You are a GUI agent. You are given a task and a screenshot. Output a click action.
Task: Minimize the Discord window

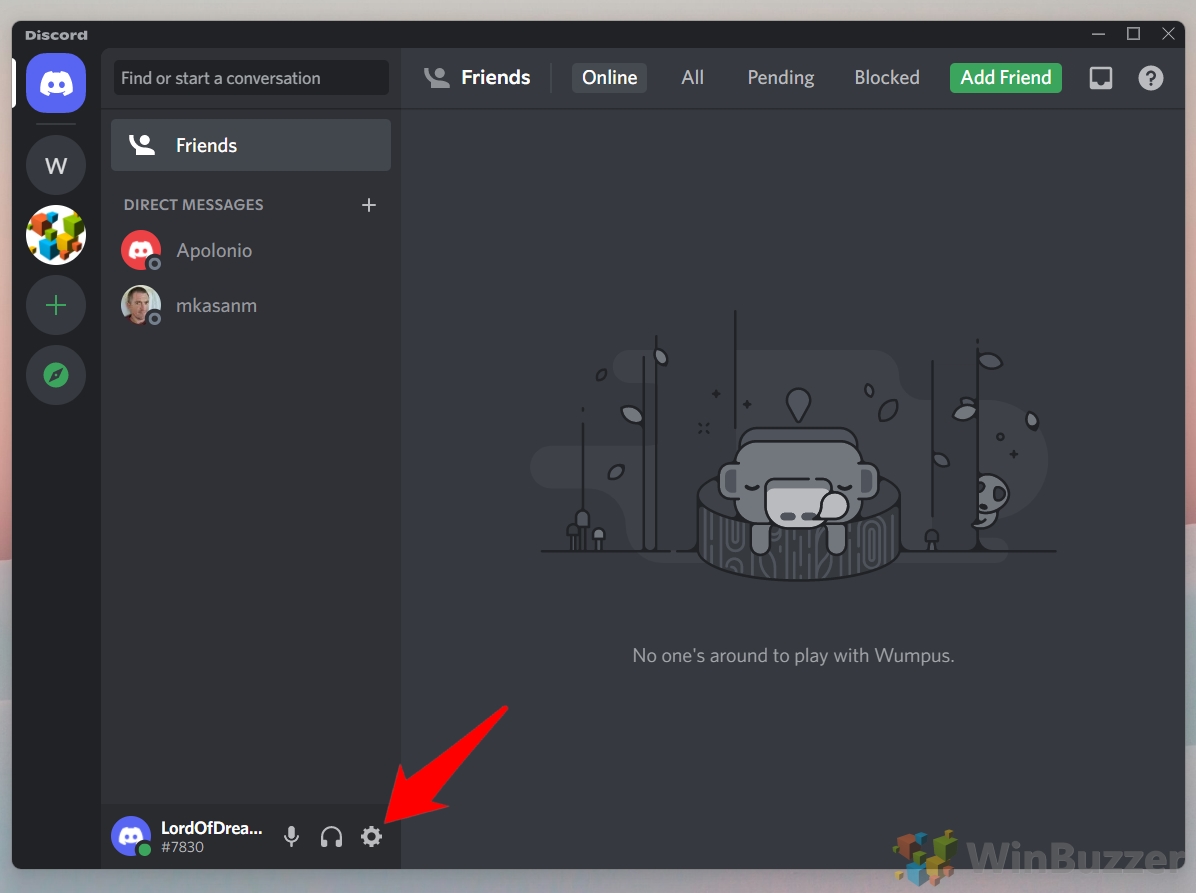[x=1098, y=34]
